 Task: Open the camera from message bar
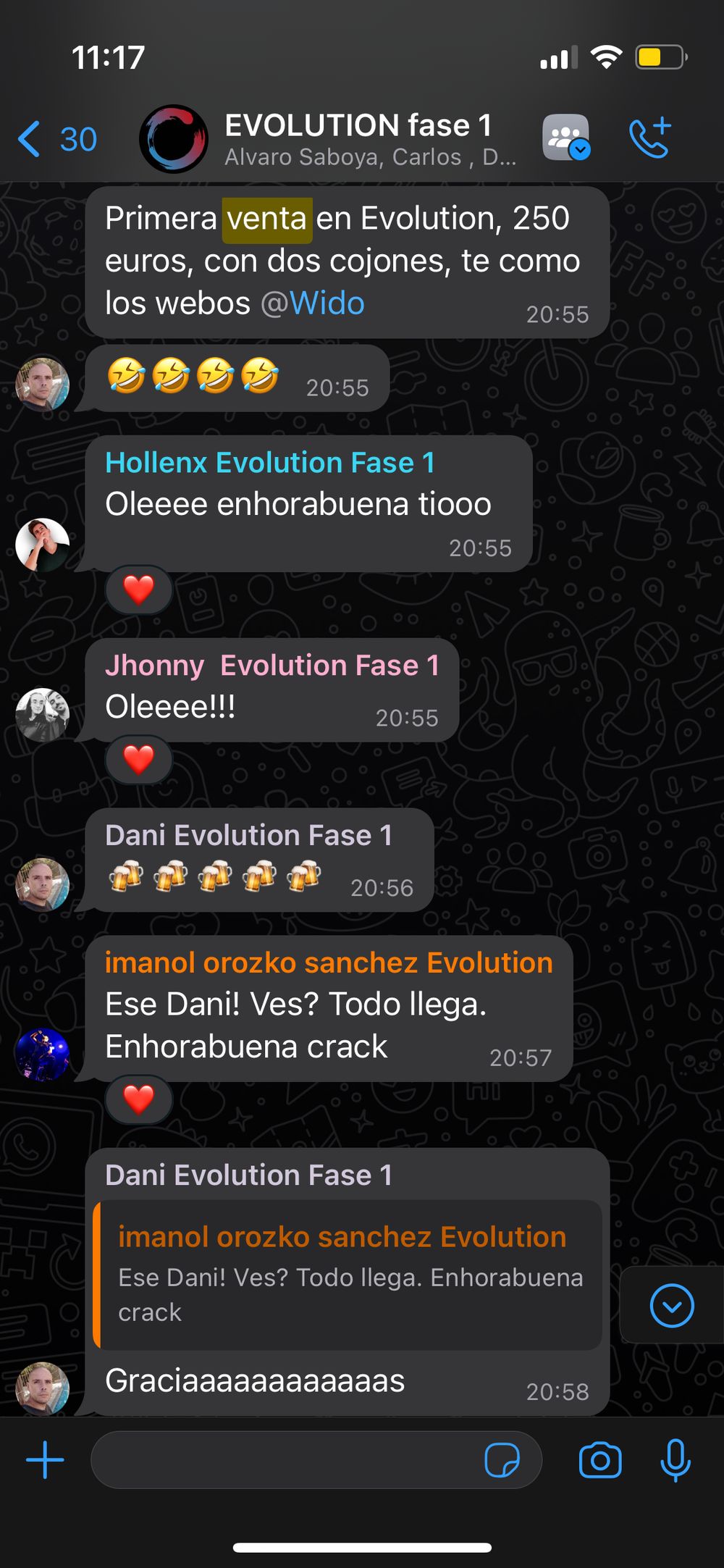[600, 1459]
